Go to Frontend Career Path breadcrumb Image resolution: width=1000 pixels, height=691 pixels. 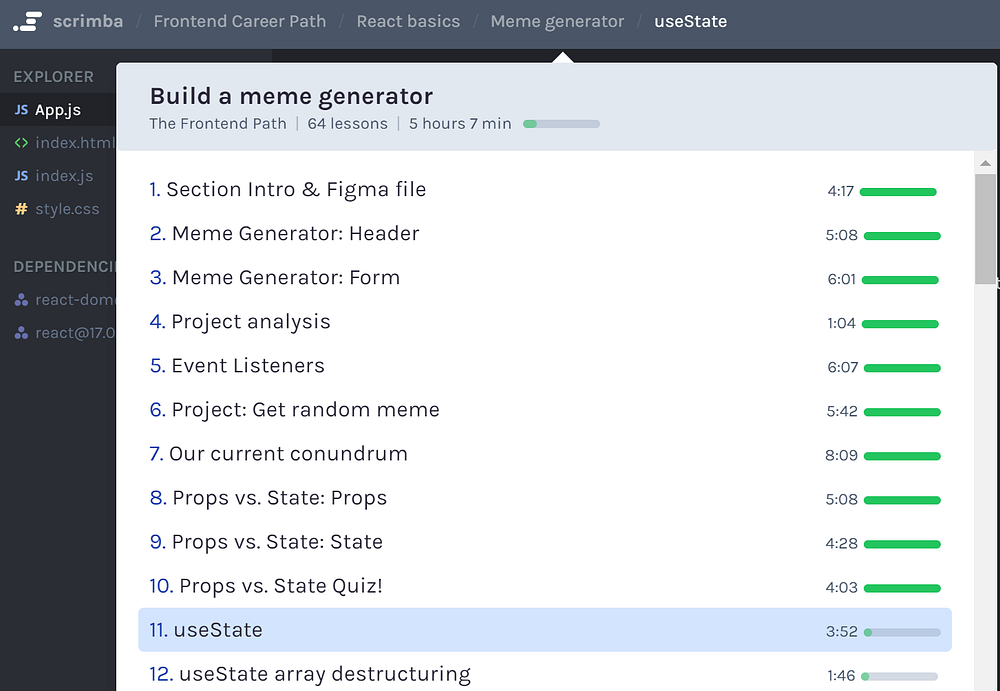[x=240, y=21]
